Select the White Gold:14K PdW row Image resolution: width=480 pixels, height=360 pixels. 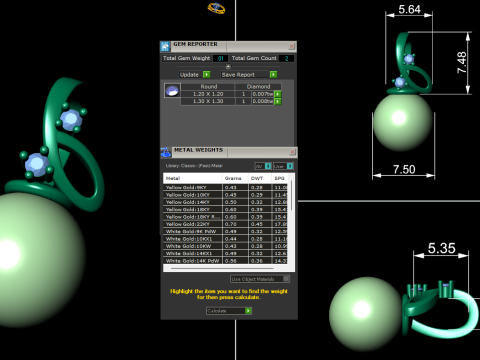(x=225, y=261)
